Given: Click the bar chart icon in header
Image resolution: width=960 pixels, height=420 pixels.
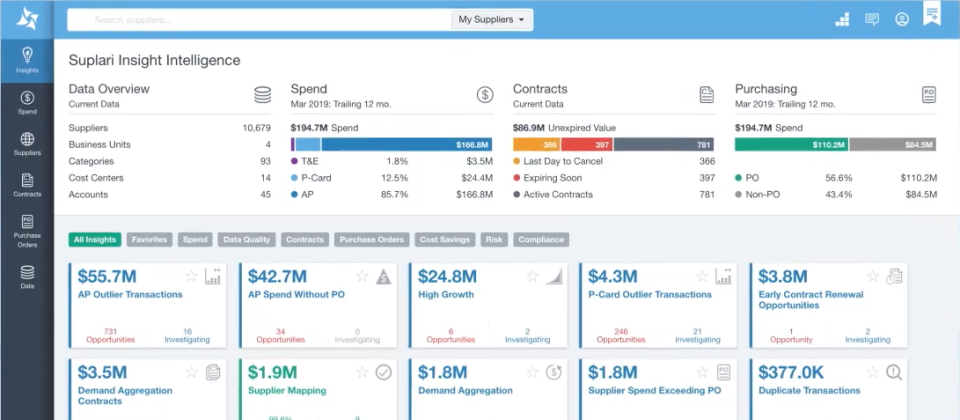Looking at the screenshot, I should (x=842, y=20).
